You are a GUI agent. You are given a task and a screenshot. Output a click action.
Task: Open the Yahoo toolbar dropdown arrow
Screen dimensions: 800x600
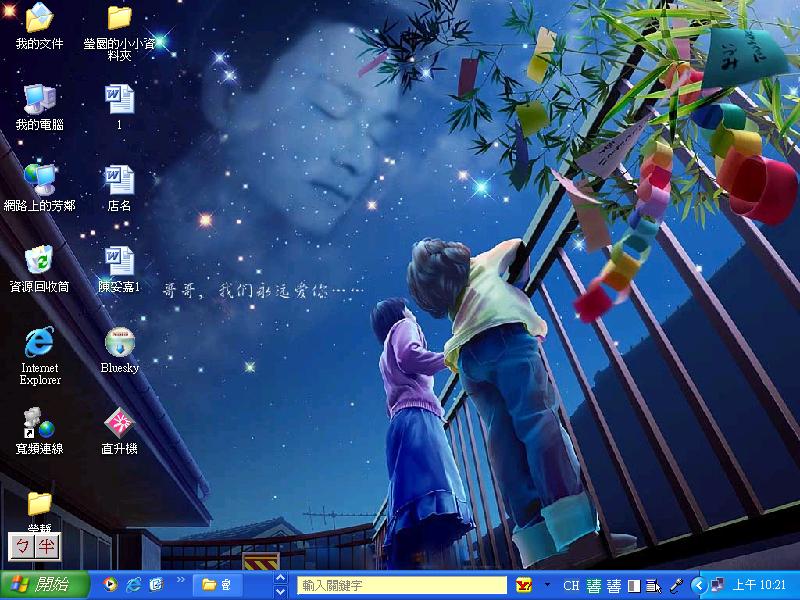coord(547,585)
